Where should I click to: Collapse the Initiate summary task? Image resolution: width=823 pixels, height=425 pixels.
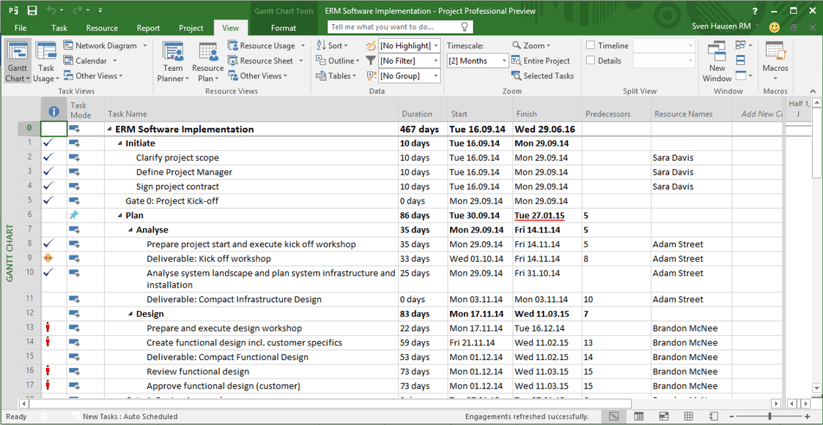[x=120, y=143]
